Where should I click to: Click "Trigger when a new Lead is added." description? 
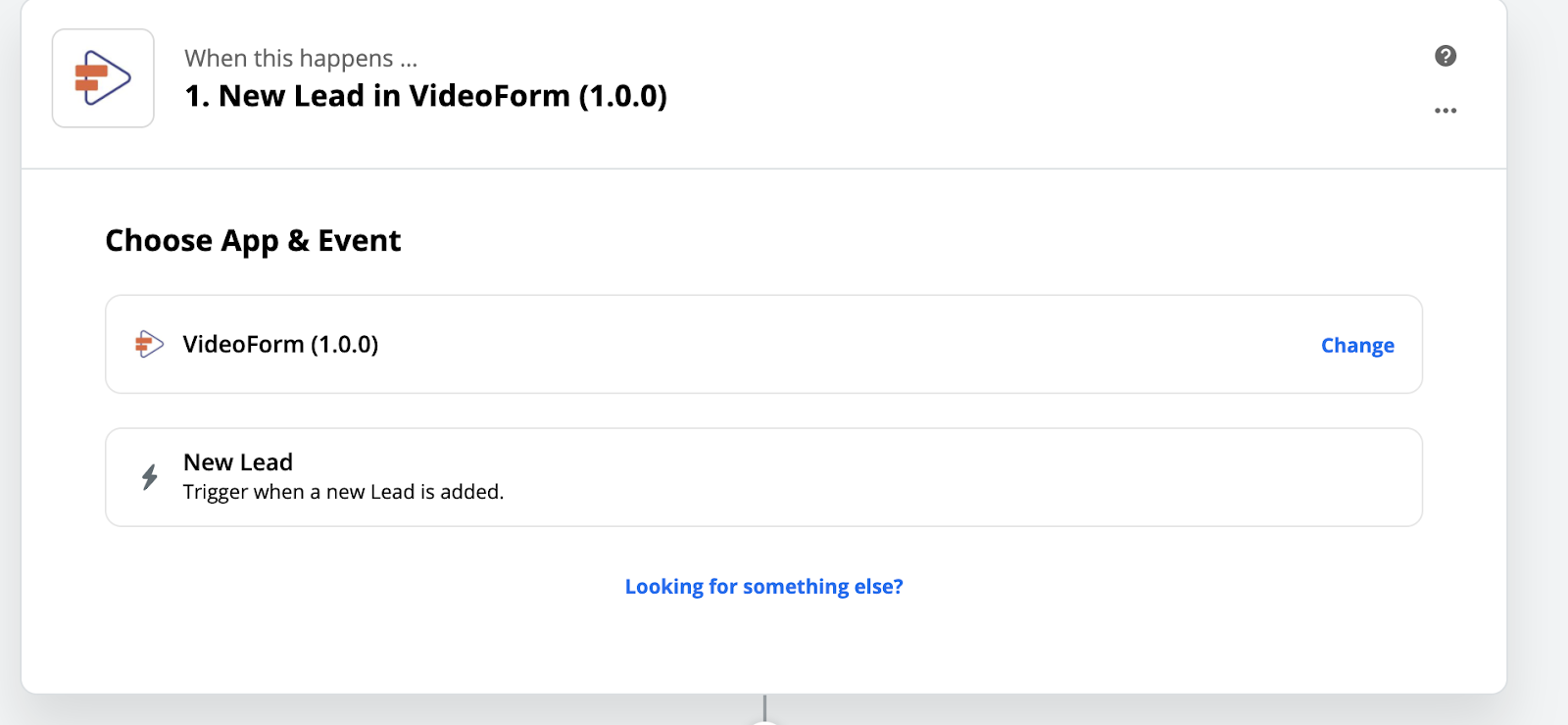[x=343, y=492]
